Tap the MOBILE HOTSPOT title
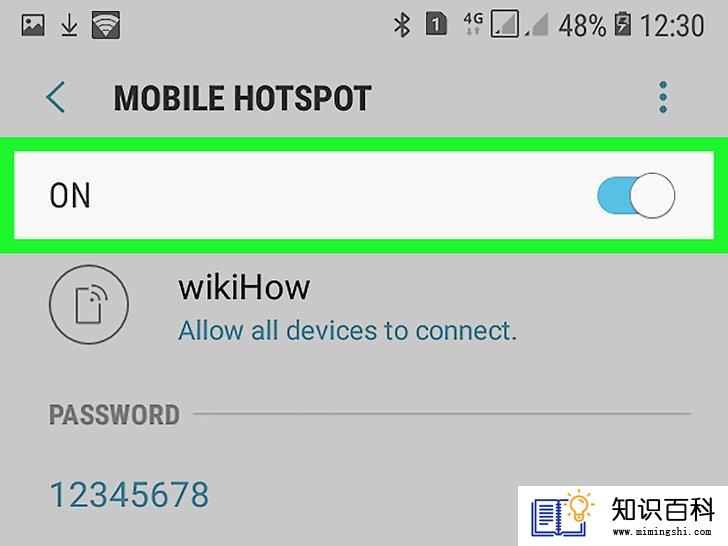 coord(242,98)
